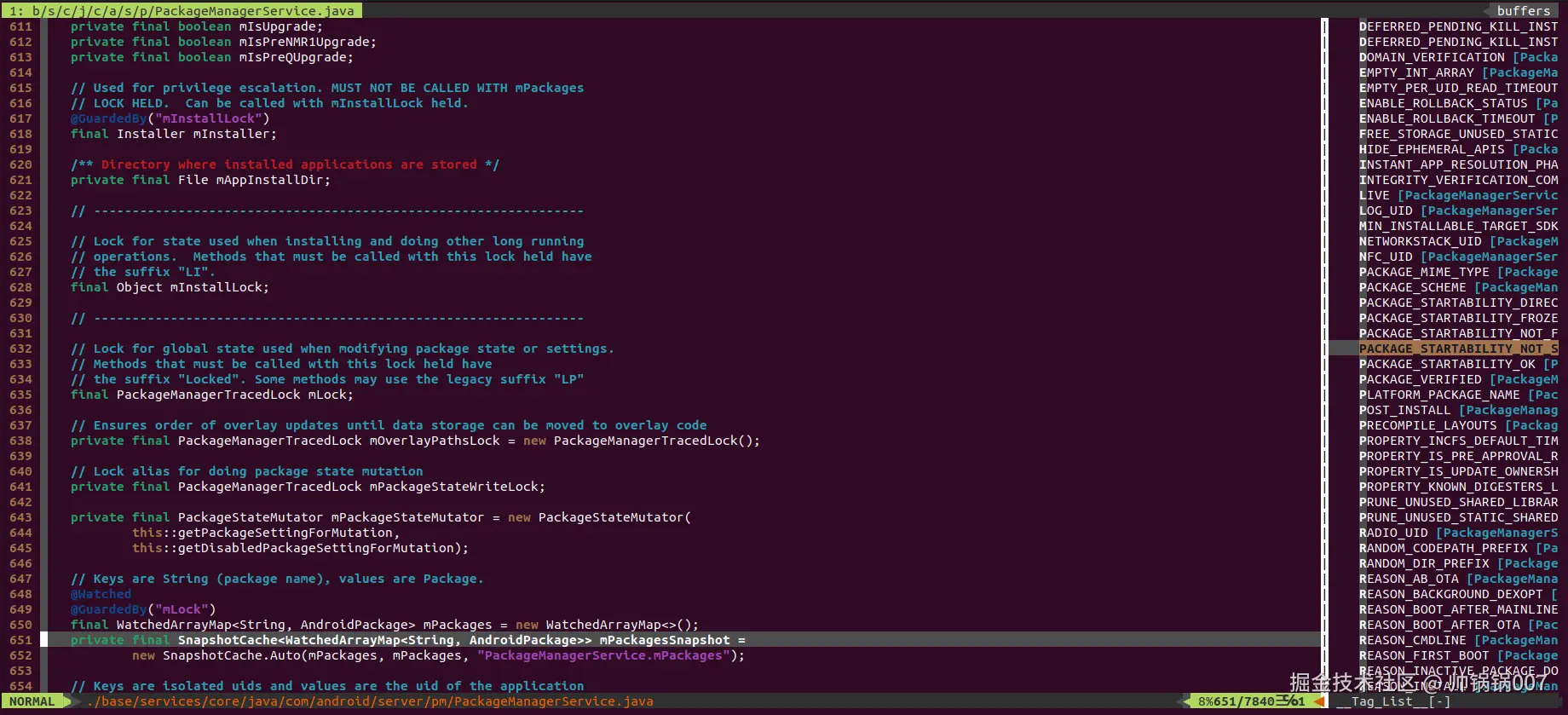Jump to PRUNE_UNUSED_STATIC_SHARED tag

(1458, 517)
